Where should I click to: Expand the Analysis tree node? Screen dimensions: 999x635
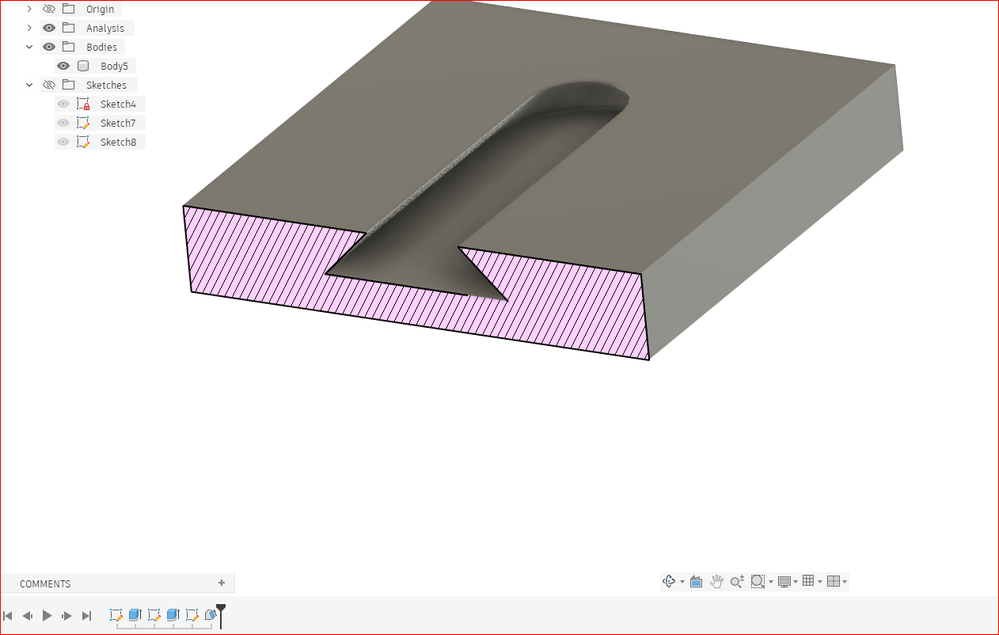(29, 28)
